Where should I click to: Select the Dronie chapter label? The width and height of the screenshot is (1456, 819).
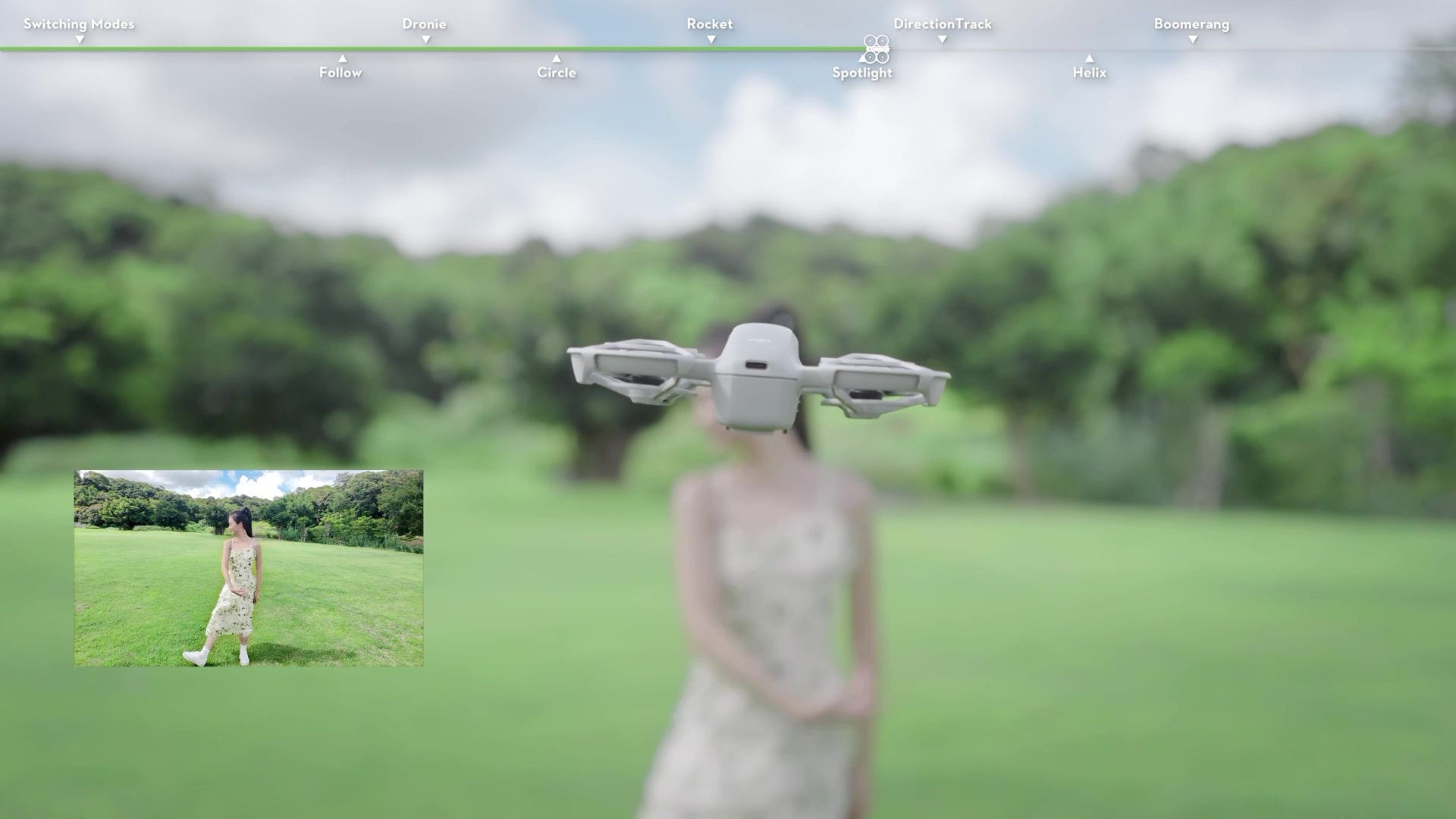[x=424, y=24]
